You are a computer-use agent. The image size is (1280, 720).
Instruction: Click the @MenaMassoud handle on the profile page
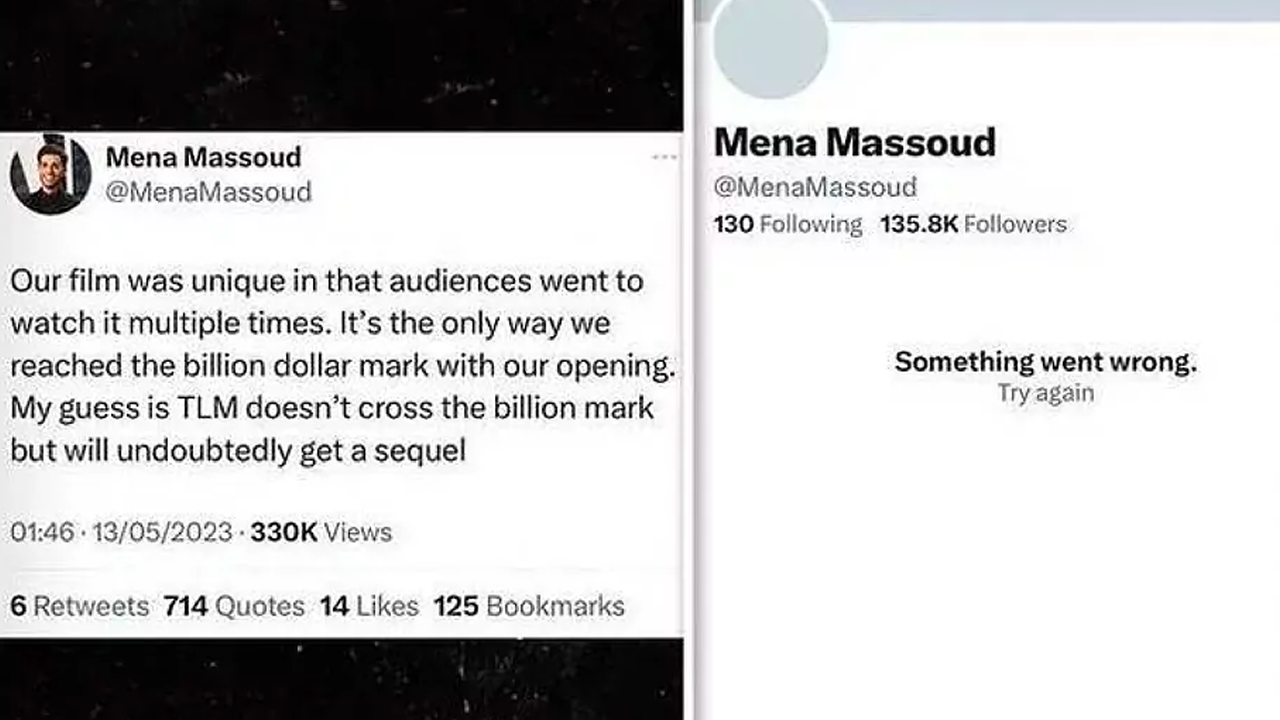point(815,187)
